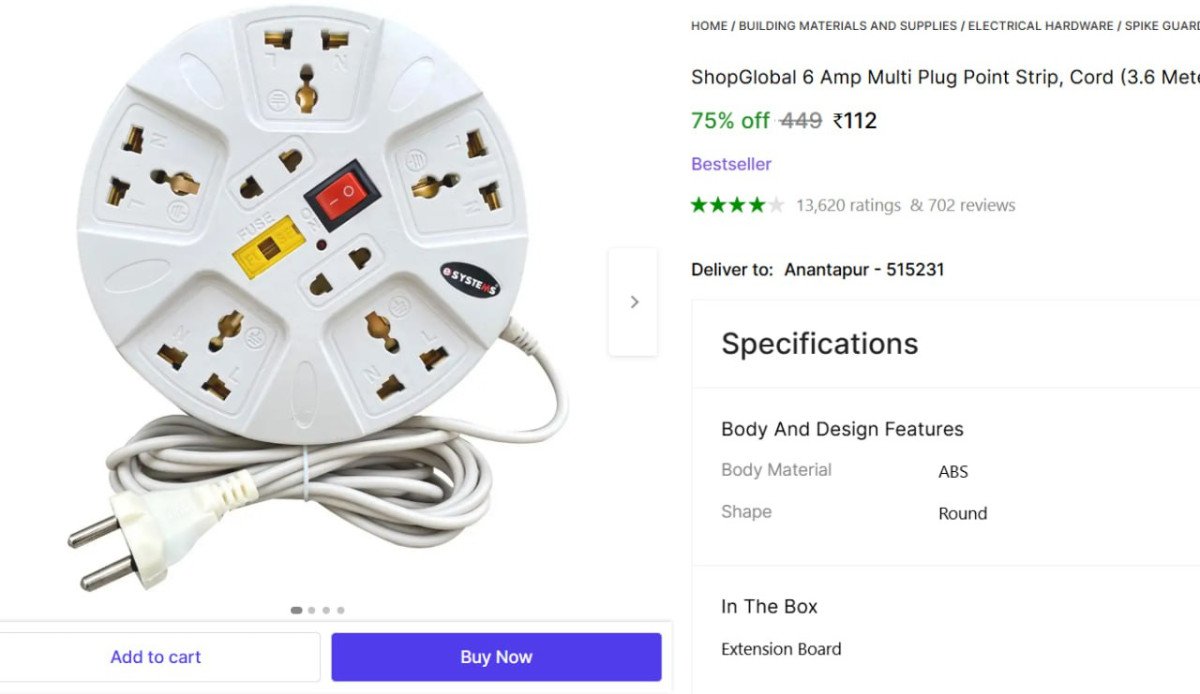Select the fourth carousel dot indicator

click(341, 610)
